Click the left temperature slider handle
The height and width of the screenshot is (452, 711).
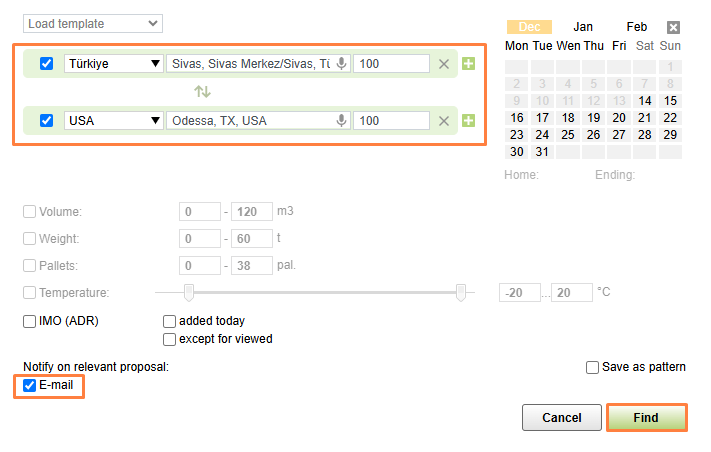(188, 292)
